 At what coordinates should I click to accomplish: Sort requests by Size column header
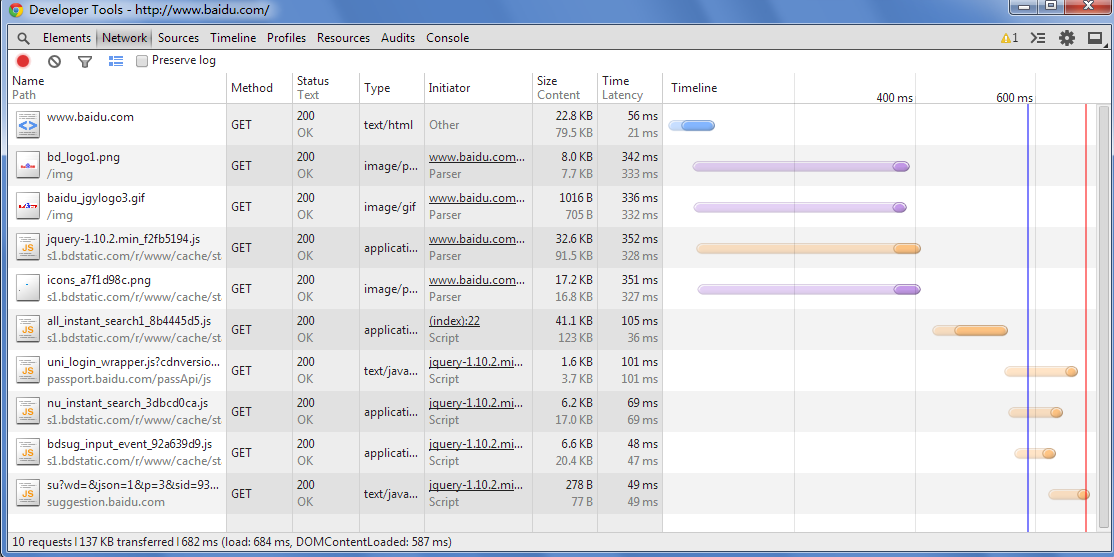click(547, 81)
